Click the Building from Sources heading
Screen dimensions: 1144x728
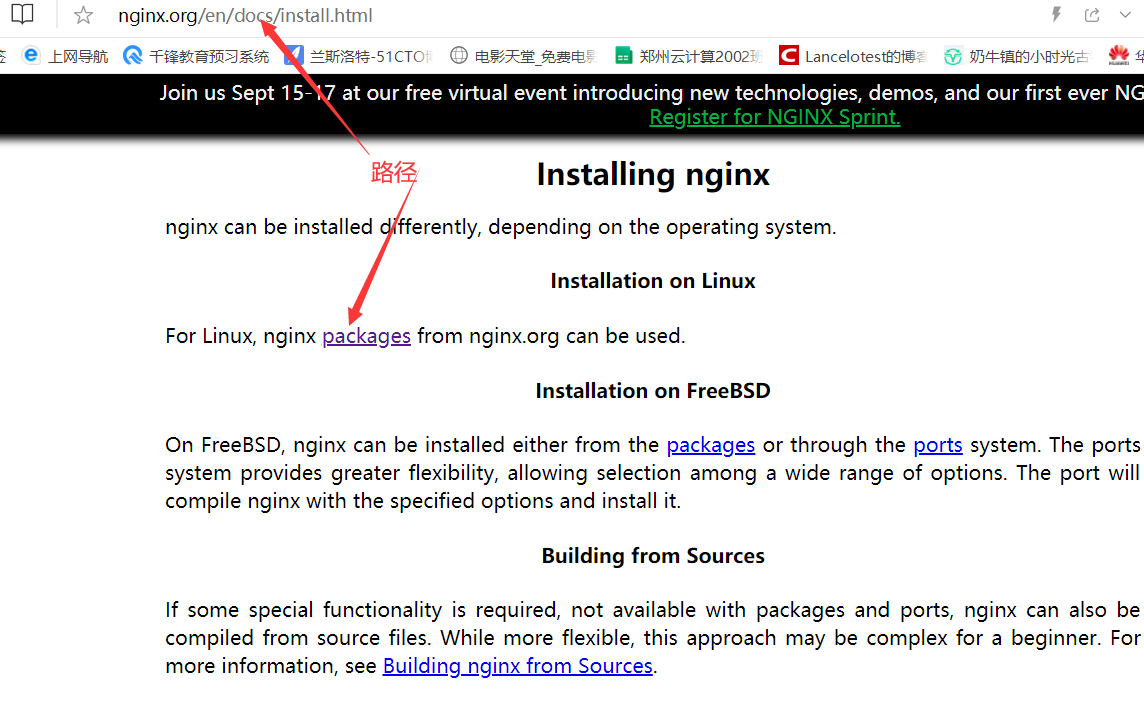(653, 556)
